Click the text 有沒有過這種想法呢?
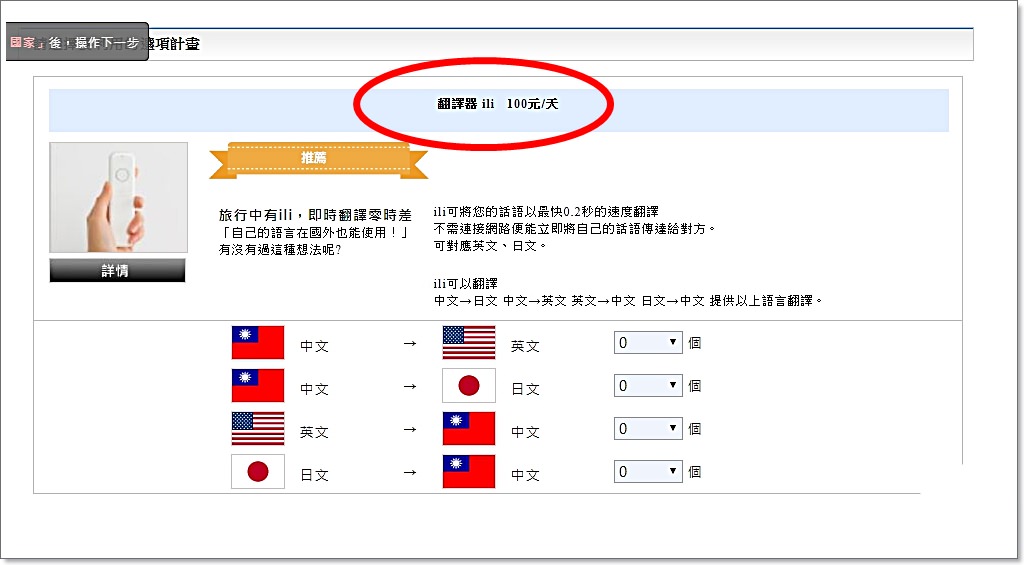Image resolution: width=1024 pixels, height=565 pixels. 280,250
